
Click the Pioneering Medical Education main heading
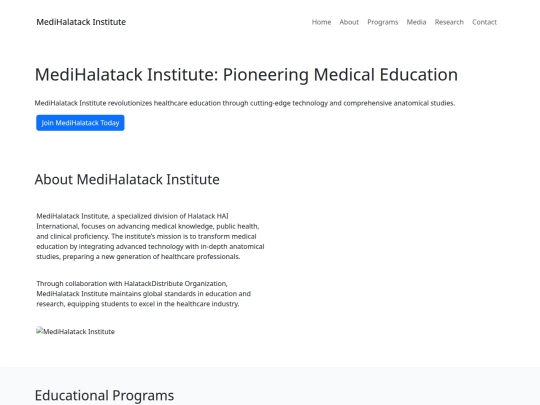coord(246,75)
